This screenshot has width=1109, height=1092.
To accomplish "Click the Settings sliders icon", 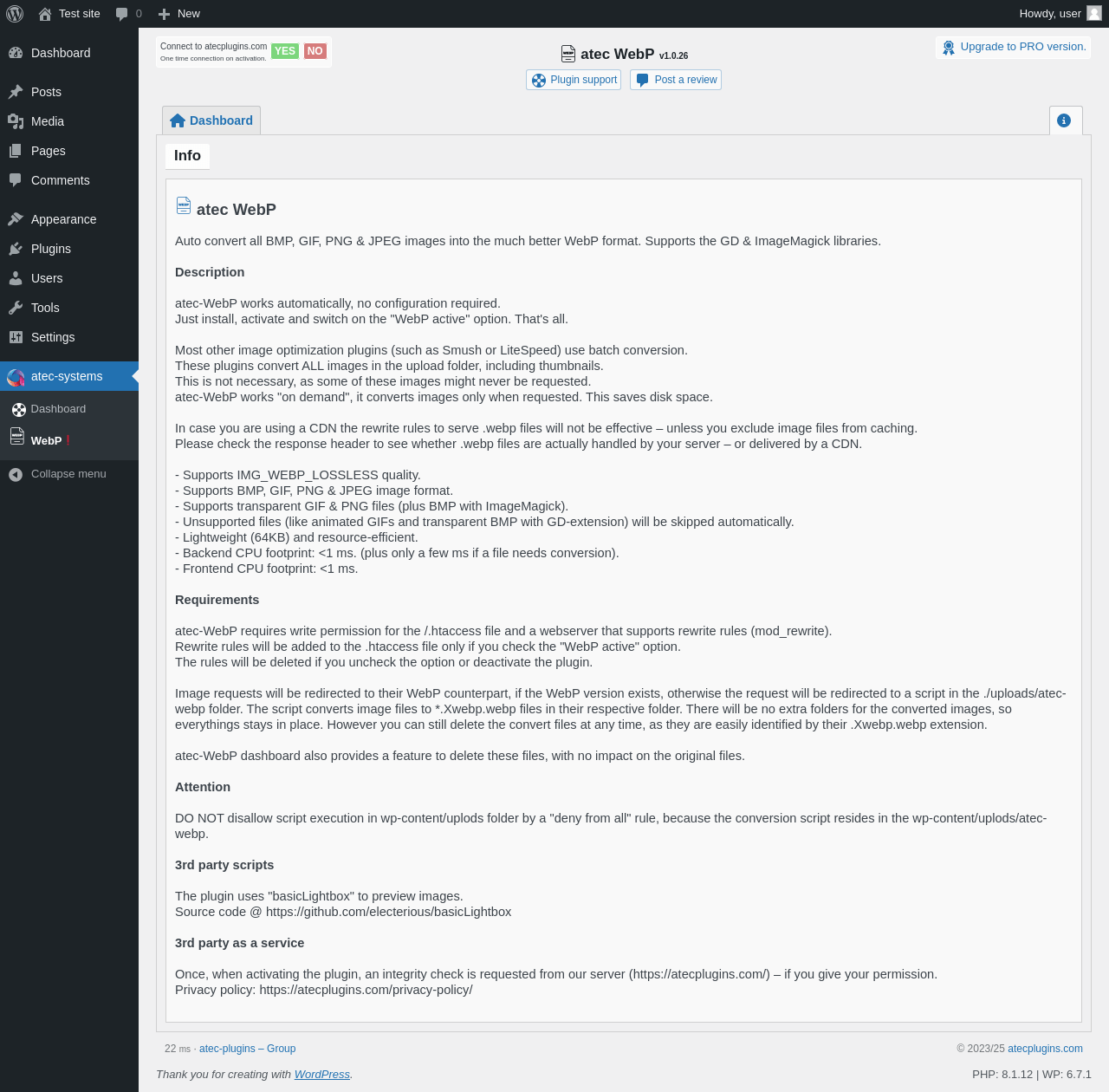I will click(x=16, y=337).
